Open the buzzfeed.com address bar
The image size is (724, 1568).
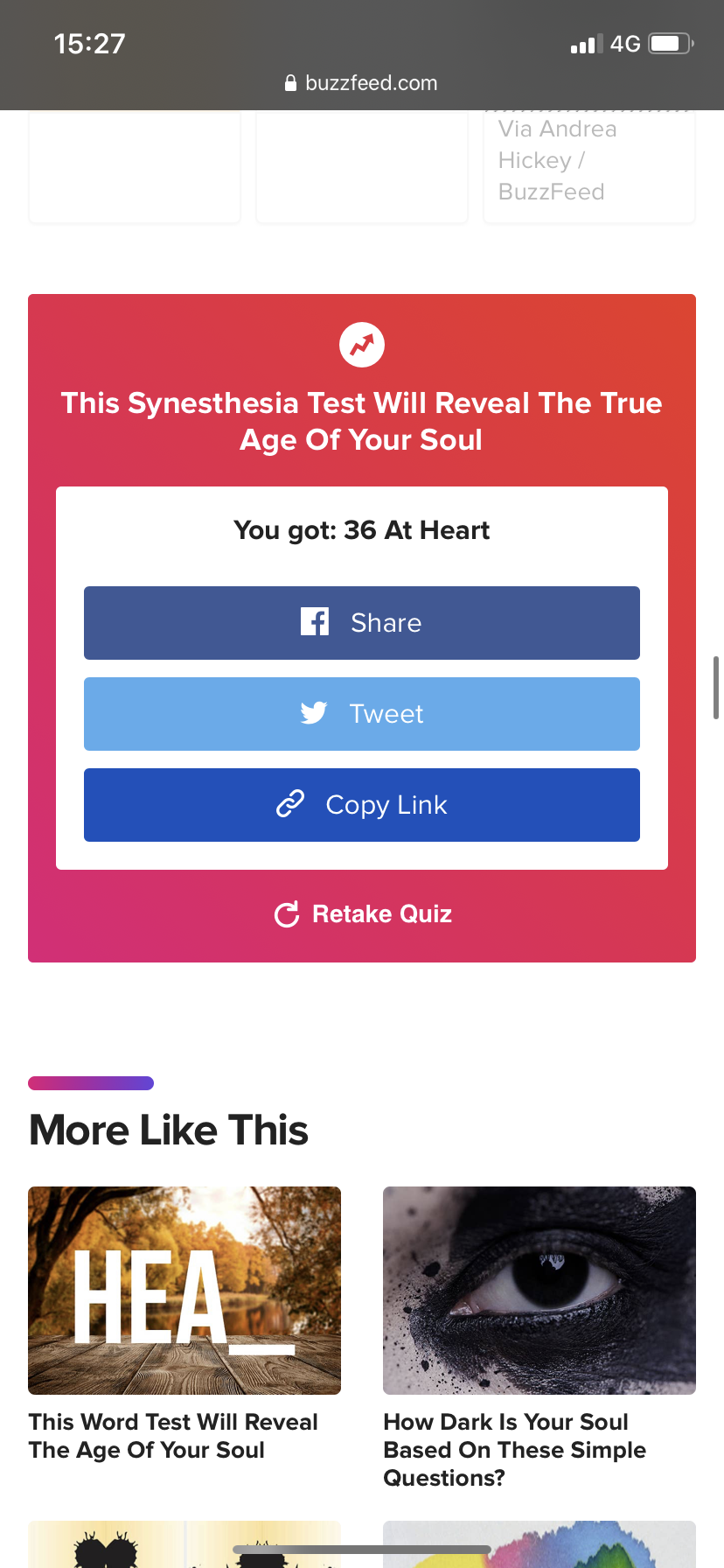coord(362,83)
